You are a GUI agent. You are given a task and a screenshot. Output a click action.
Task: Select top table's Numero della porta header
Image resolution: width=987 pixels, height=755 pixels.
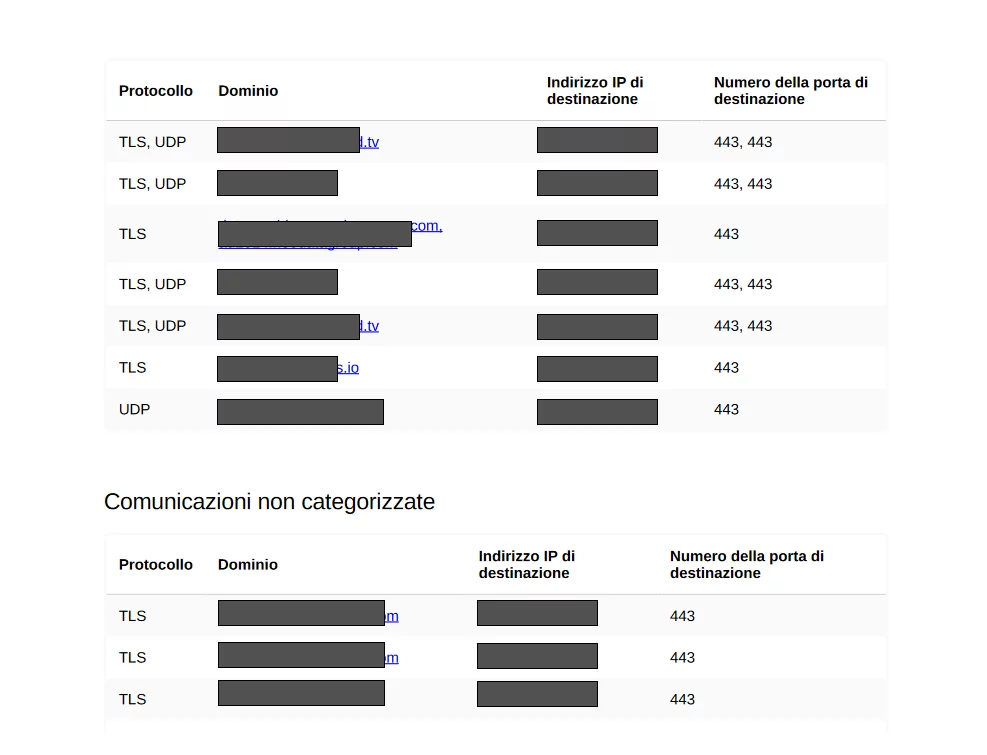click(791, 91)
